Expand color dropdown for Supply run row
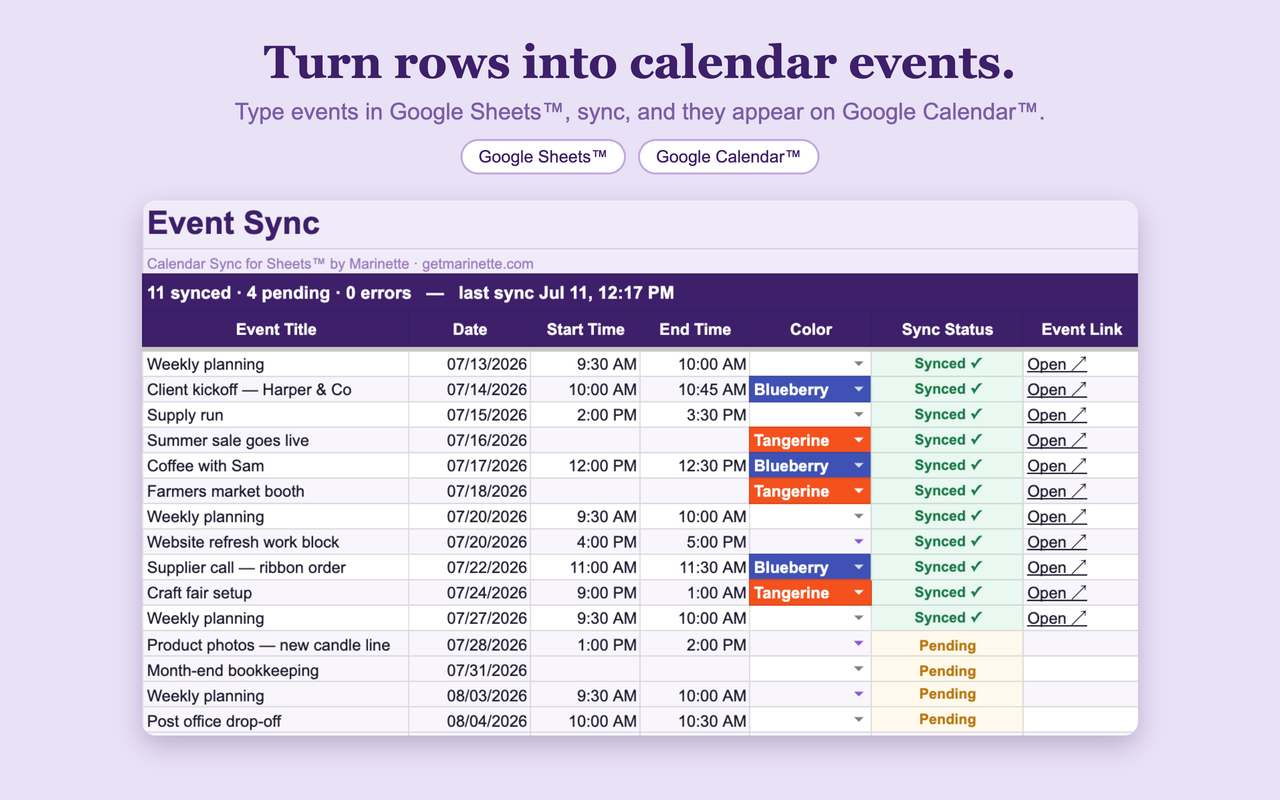This screenshot has width=1280, height=800. pos(858,415)
